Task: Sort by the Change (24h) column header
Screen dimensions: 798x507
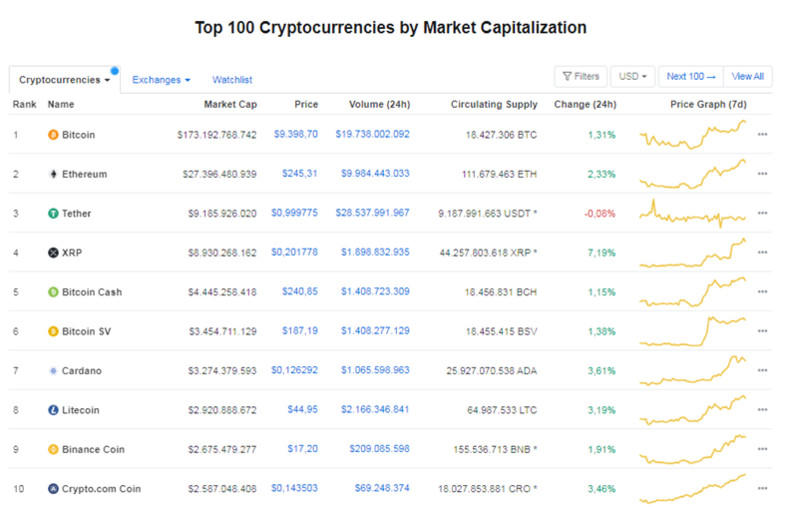Action: (587, 104)
